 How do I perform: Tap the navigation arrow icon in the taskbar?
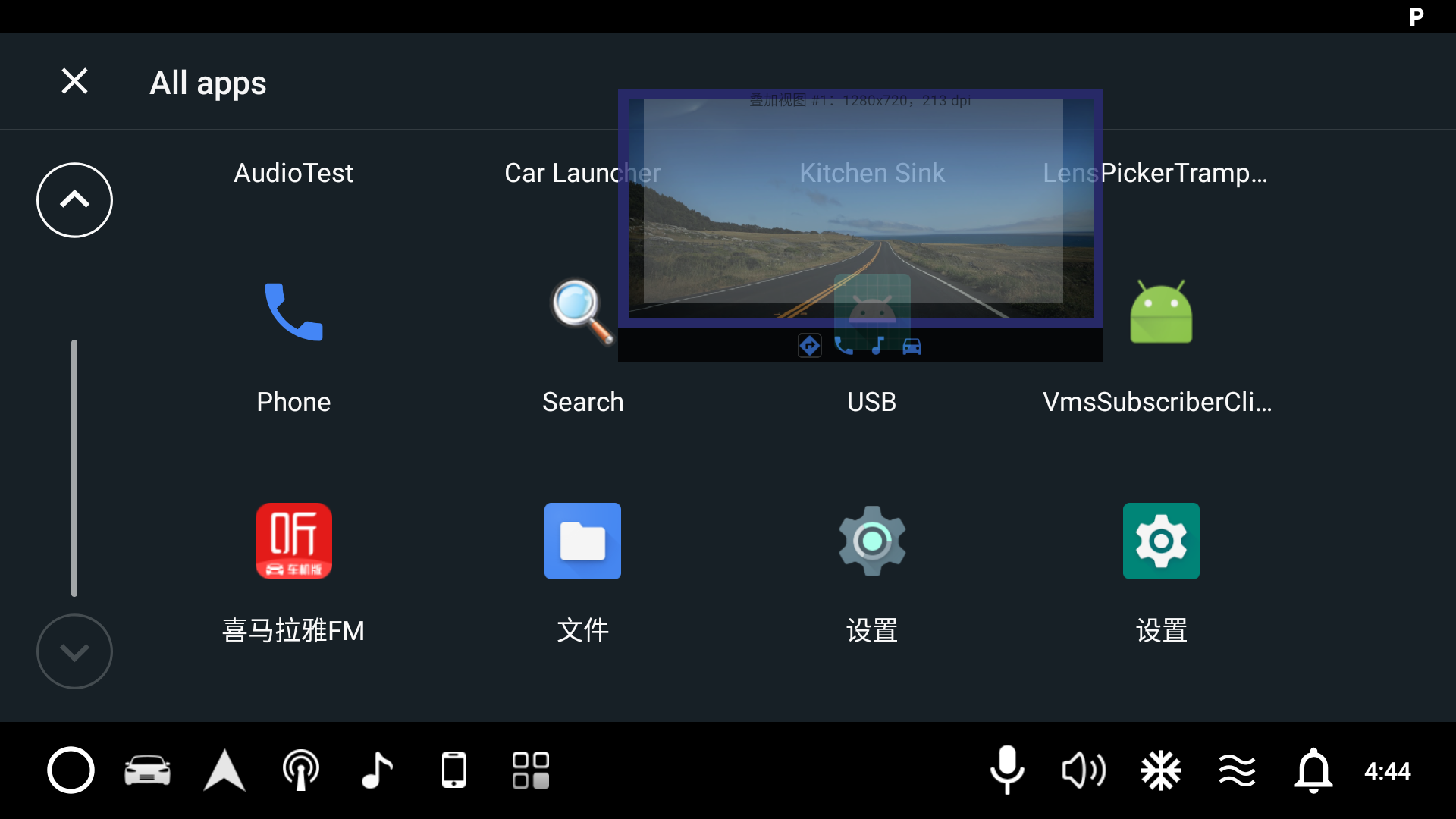224,770
